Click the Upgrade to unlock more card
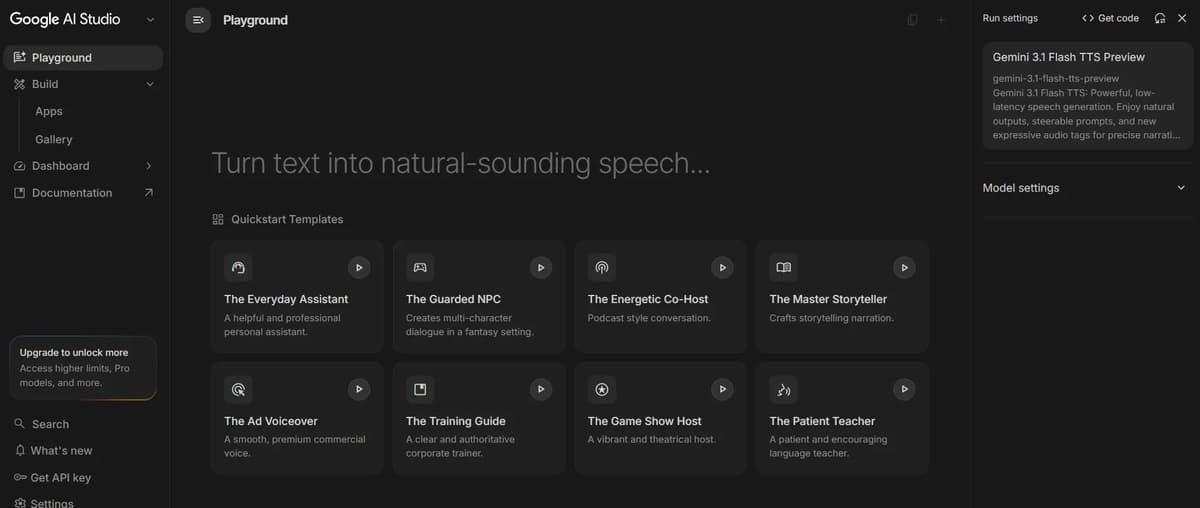The width and height of the screenshot is (1200, 508). pyautogui.click(x=82, y=368)
